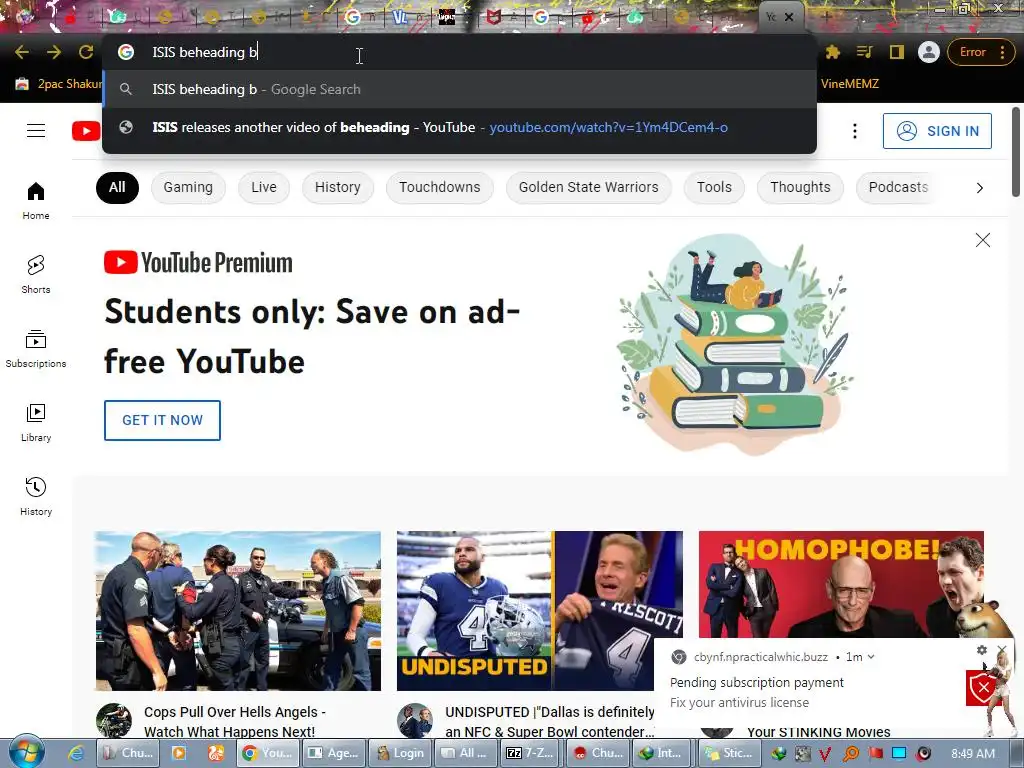This screenshot has width=1024, height=768.
Task: Open the Hells Angels video thumbnail
Action: [238, 611]
